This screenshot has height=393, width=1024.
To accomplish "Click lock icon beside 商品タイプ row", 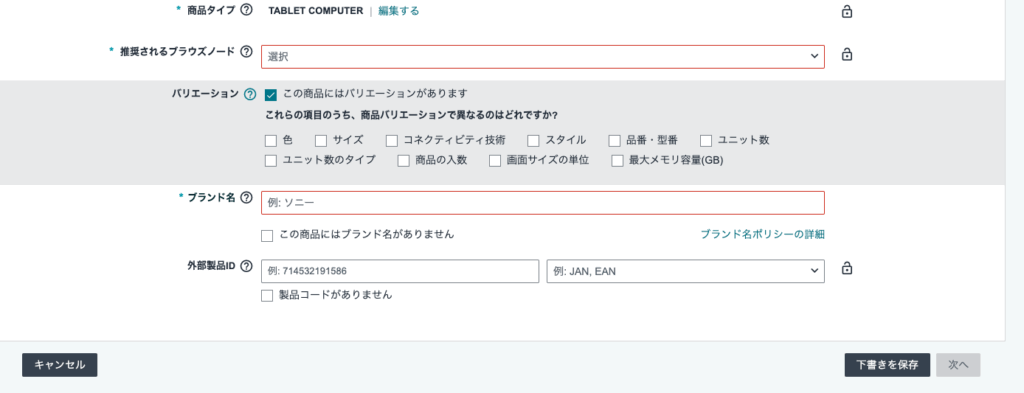I will point(846,11).
